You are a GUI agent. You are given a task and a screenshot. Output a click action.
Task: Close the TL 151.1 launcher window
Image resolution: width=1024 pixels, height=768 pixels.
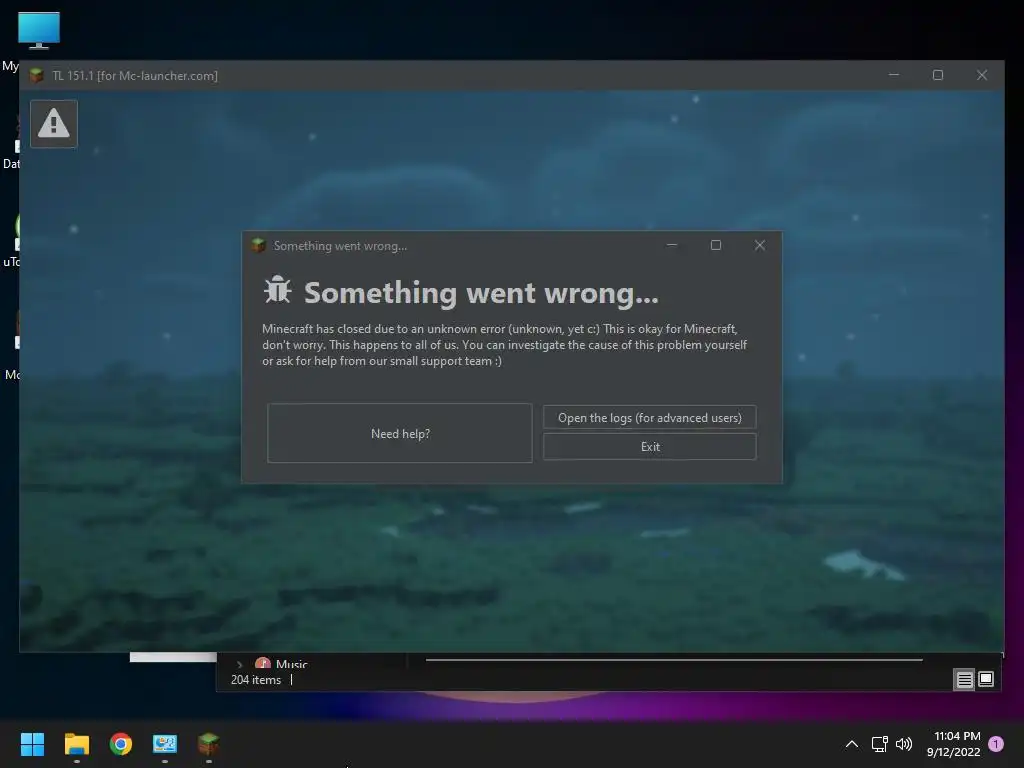point(982,75)
